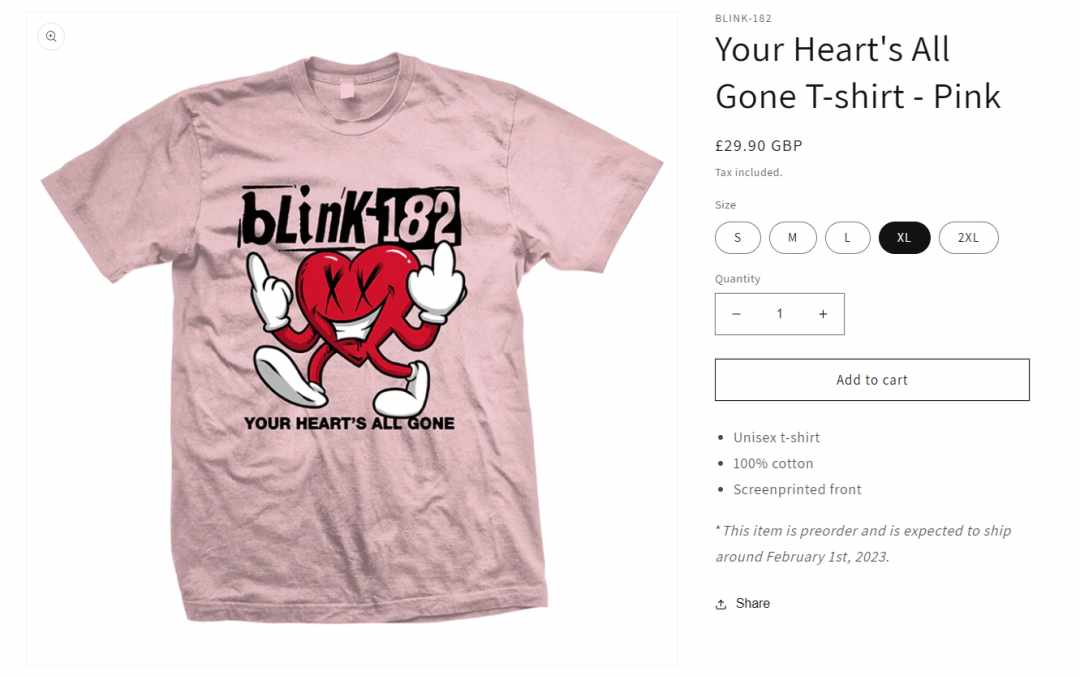Open the Share option
Image resolution: width=1080 pixels, height=676 pixels.
(742, 604)
